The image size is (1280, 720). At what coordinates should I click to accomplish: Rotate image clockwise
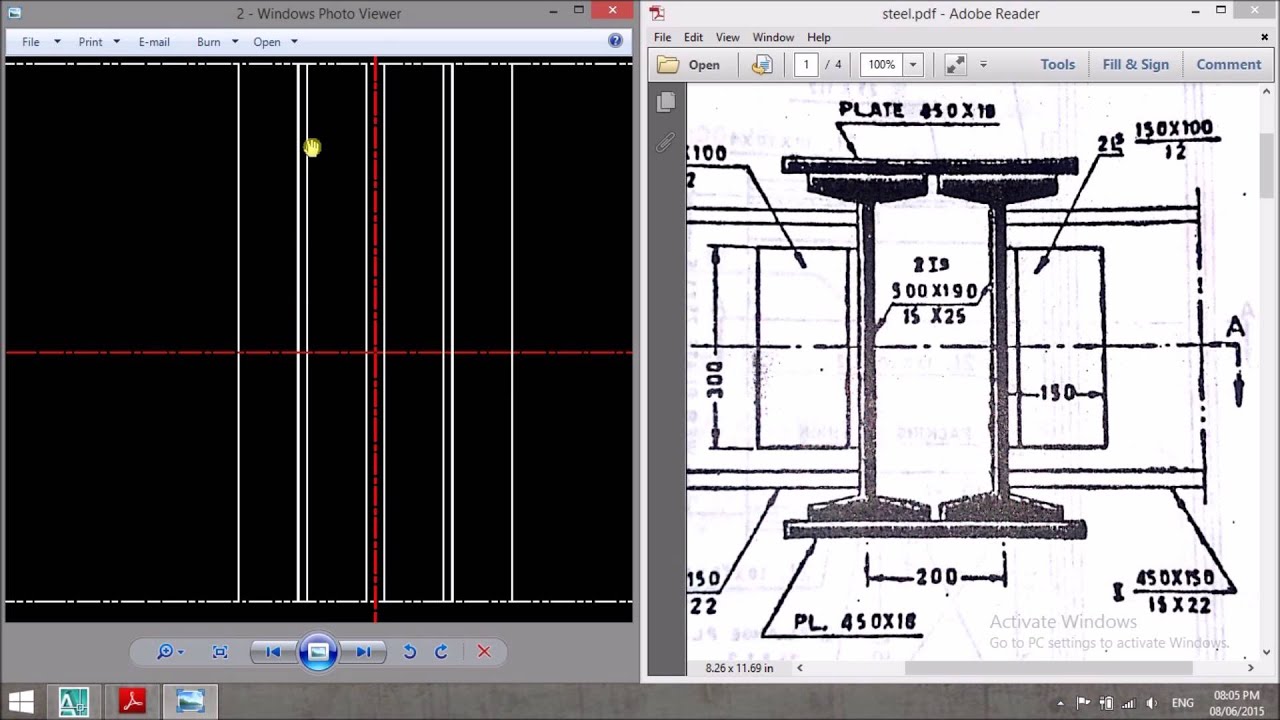(x=441, y=652)
